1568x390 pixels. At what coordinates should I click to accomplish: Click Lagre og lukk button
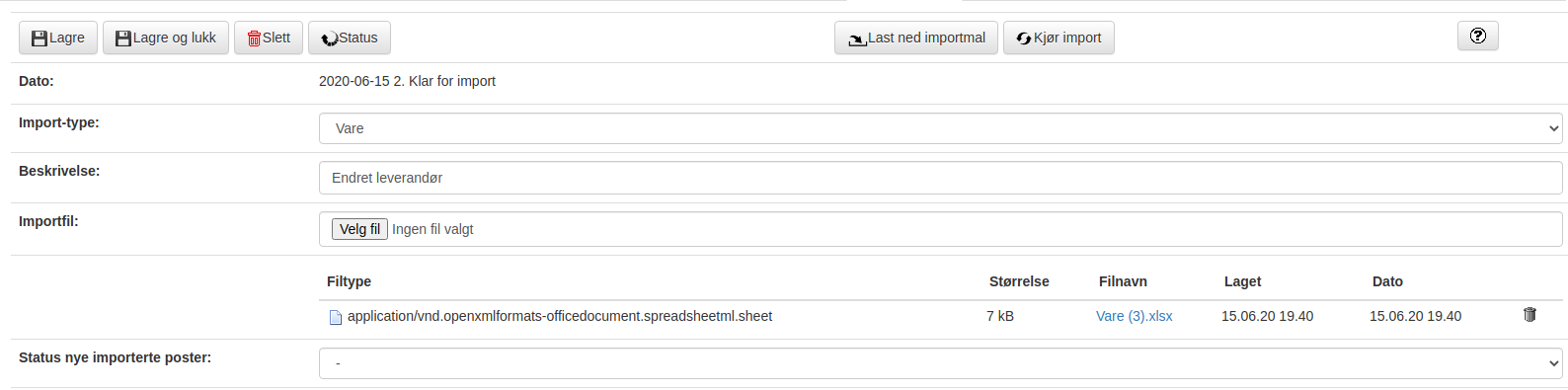[x=166, y=38]
